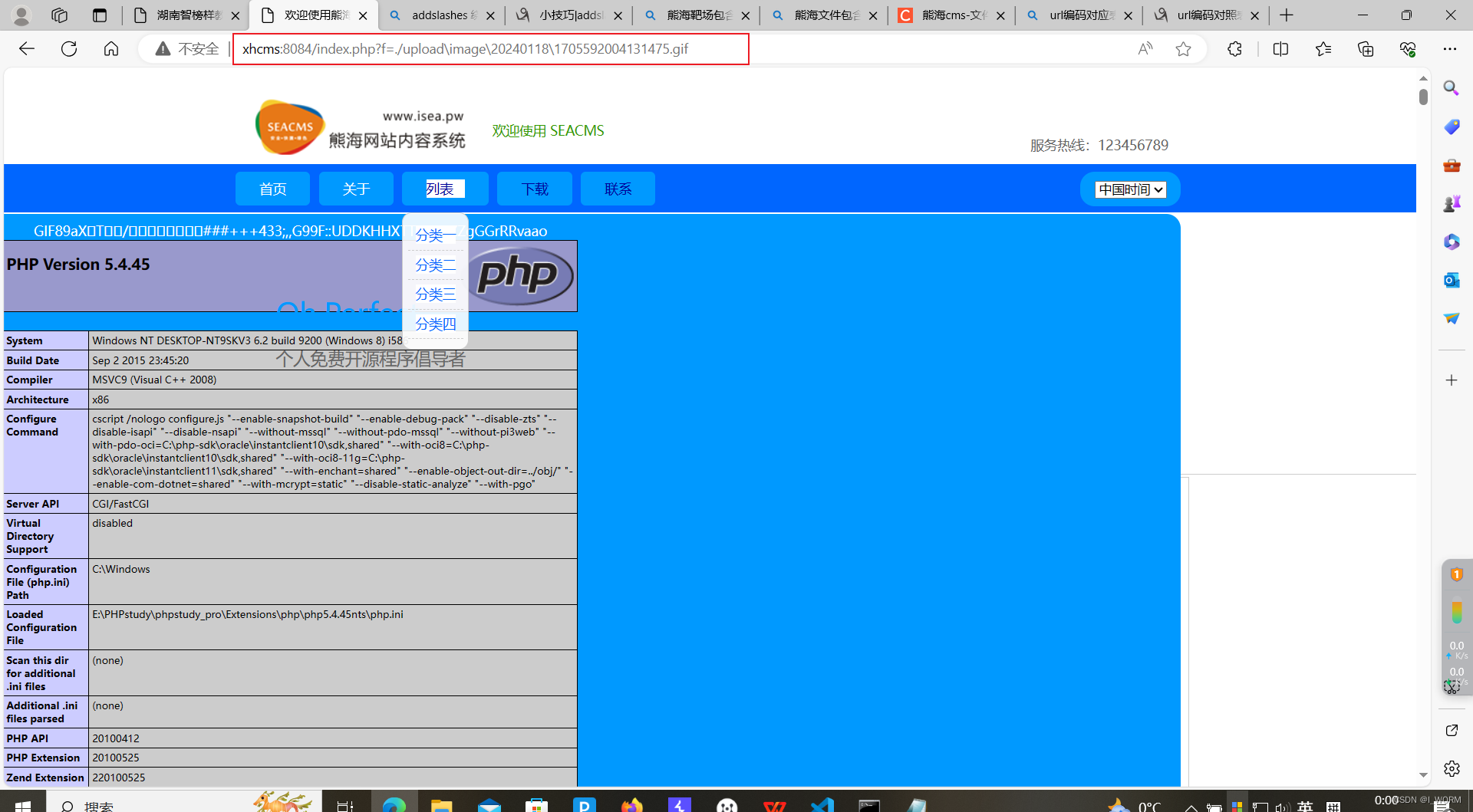Open the sidebar games chess icon
This screenshot has height=812, width=1473.
coord(1451,203)
